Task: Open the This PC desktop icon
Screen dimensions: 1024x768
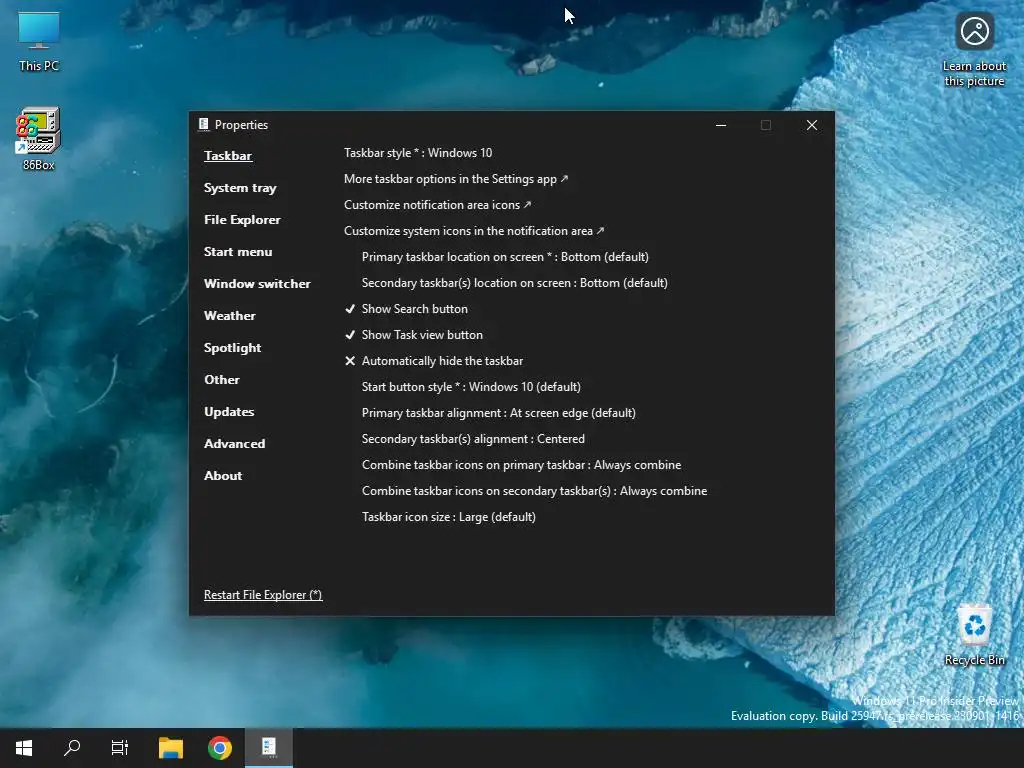Action: [39, 42]
